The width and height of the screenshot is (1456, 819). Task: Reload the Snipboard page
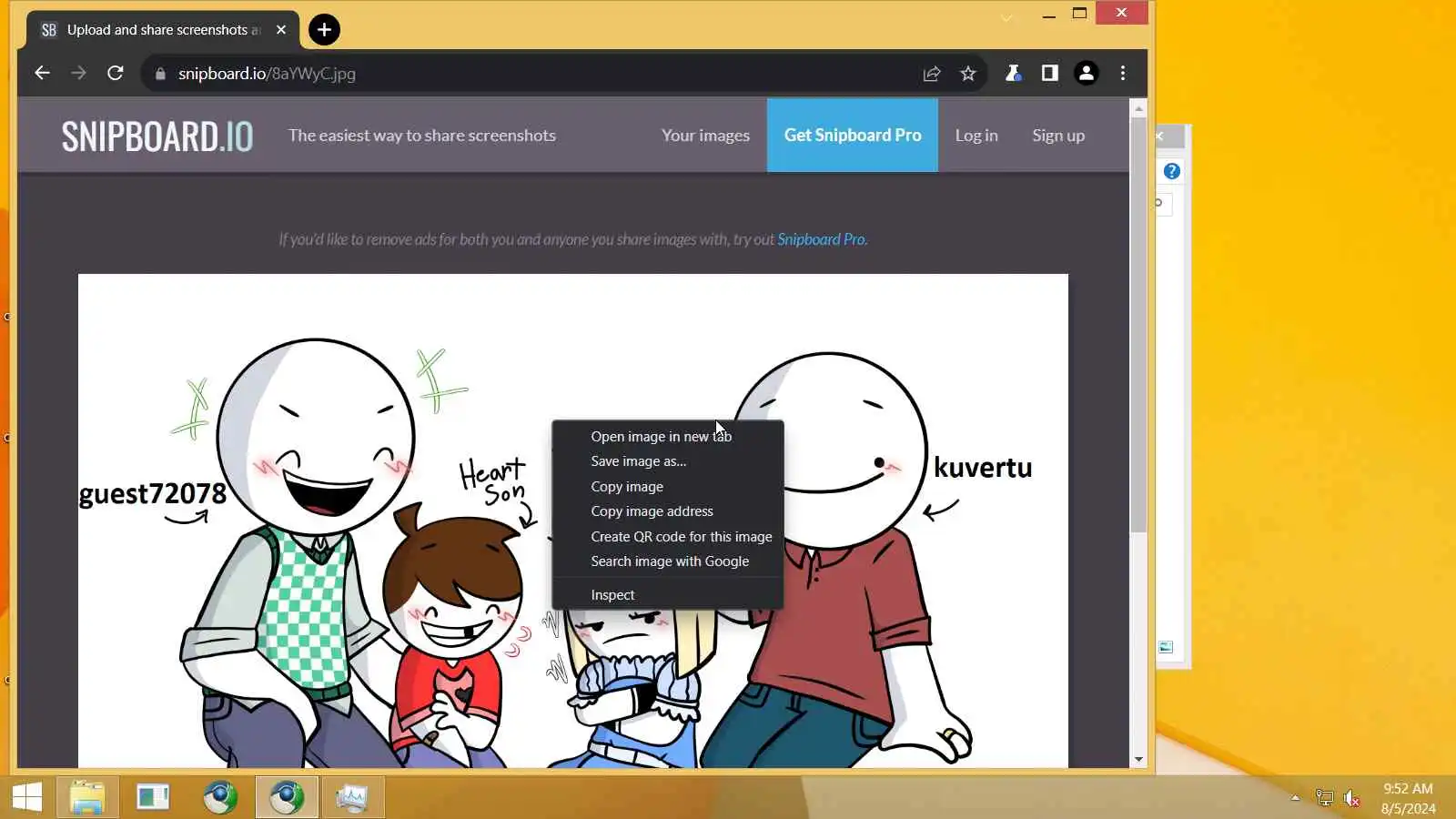point(115,73)
